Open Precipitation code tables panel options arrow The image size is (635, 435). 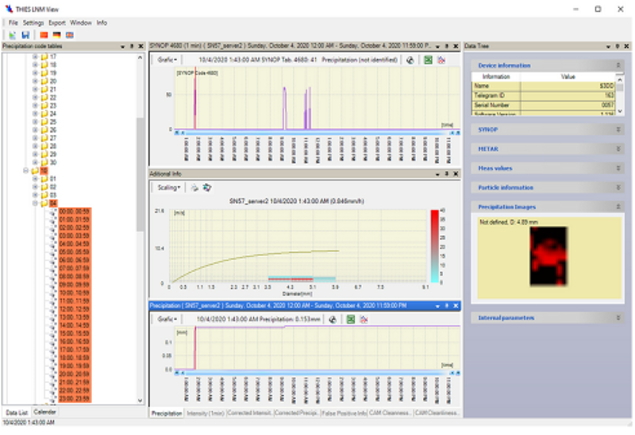tap(123, 47)
